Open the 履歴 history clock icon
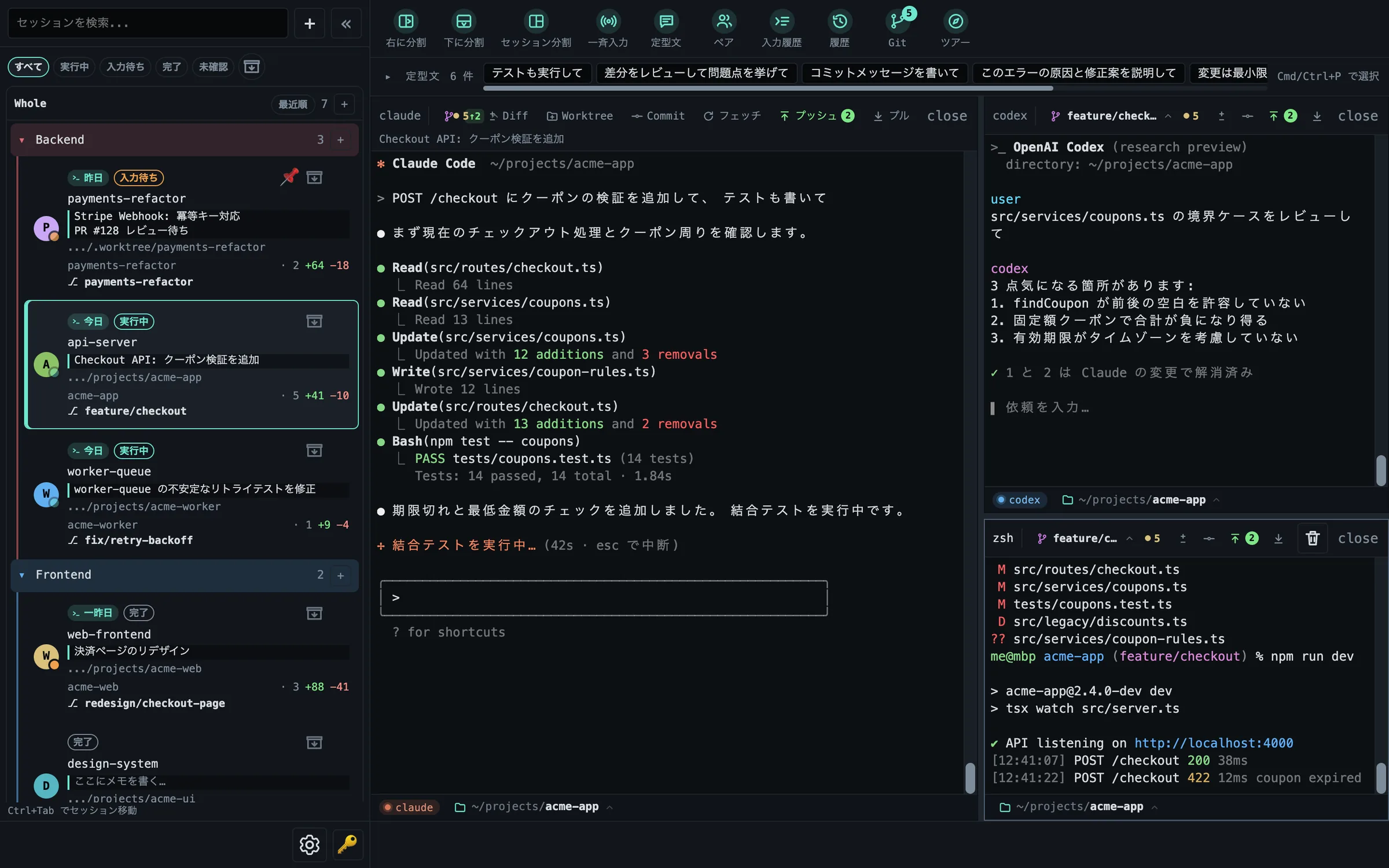The width and height of the screenshot is (1389, 868). (x=839, y=21)
